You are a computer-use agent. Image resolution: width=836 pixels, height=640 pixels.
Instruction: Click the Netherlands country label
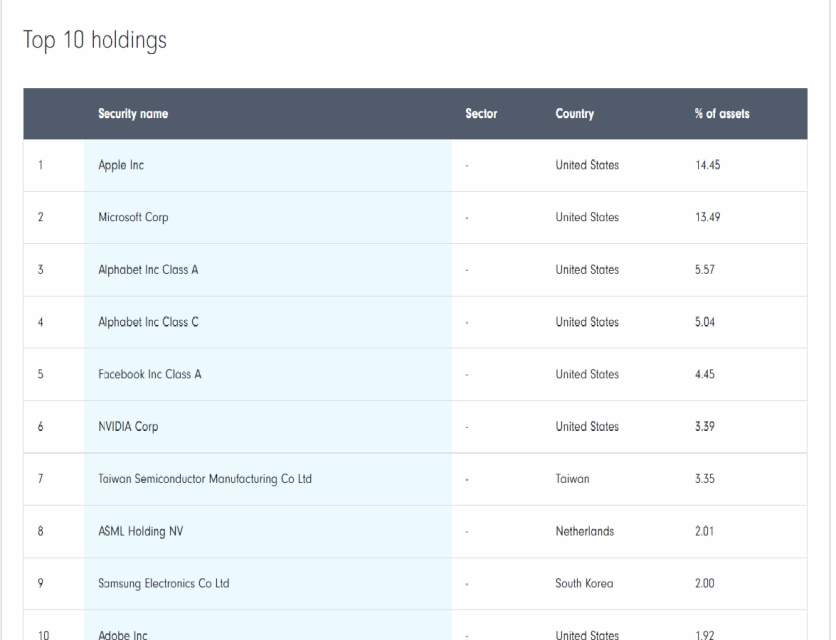[585, 531]
